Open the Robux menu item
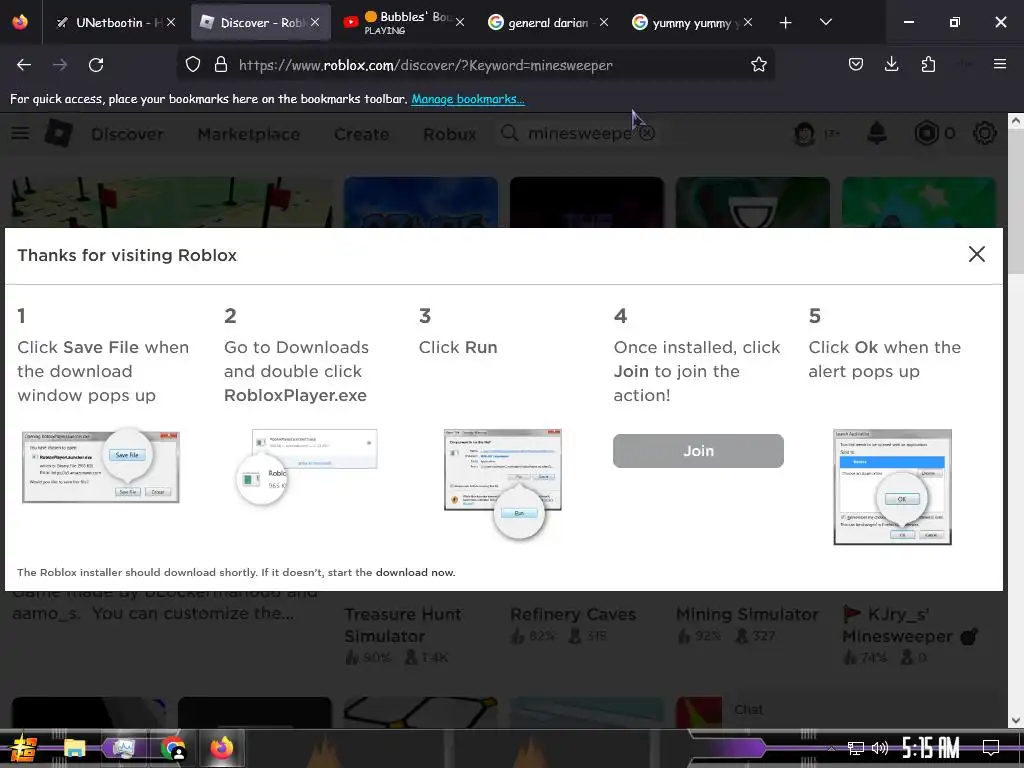This screenshot has height=768, width=1024. (x=449, y=134)
